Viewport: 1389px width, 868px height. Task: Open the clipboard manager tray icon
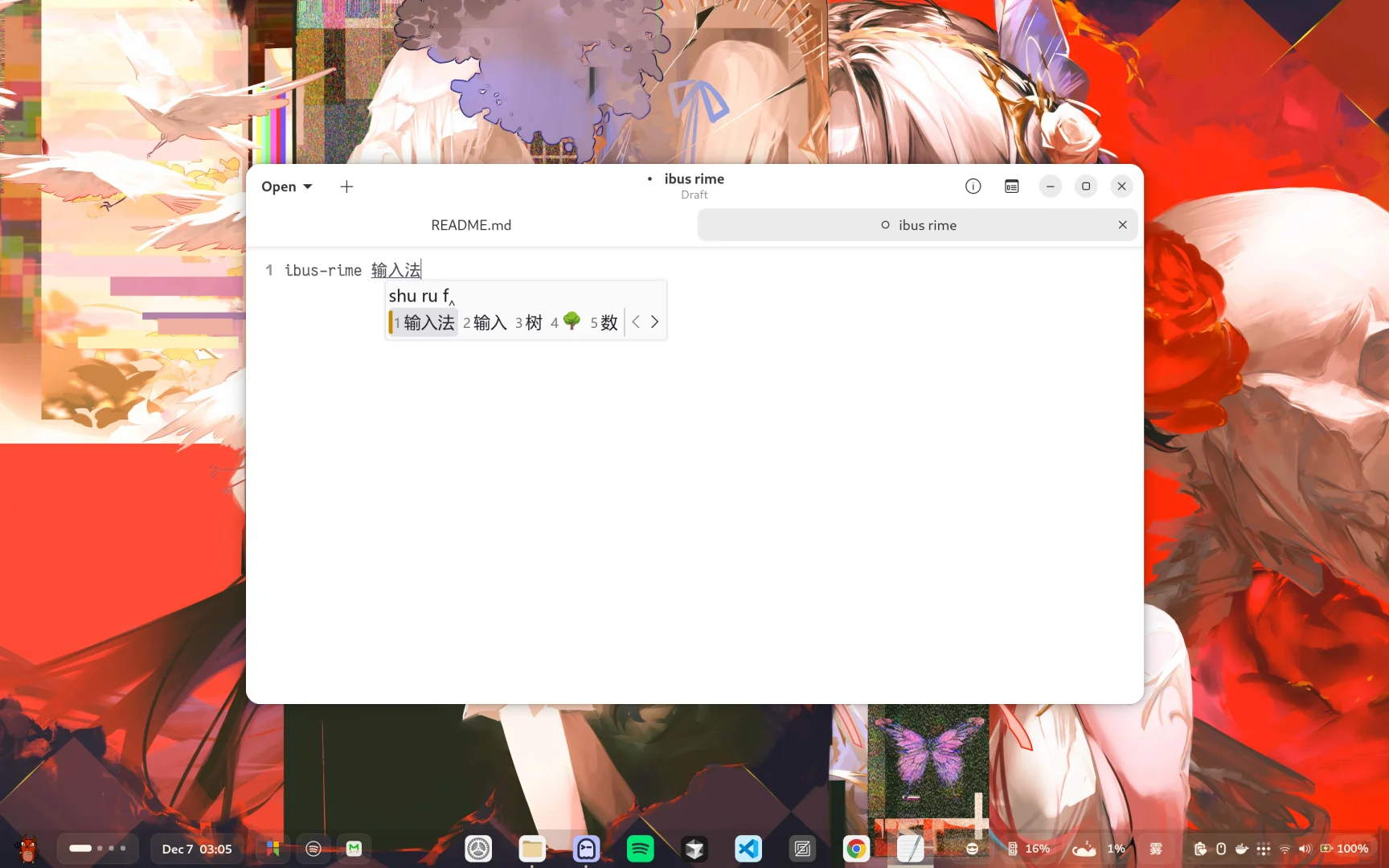click(x=1200, y=849)
